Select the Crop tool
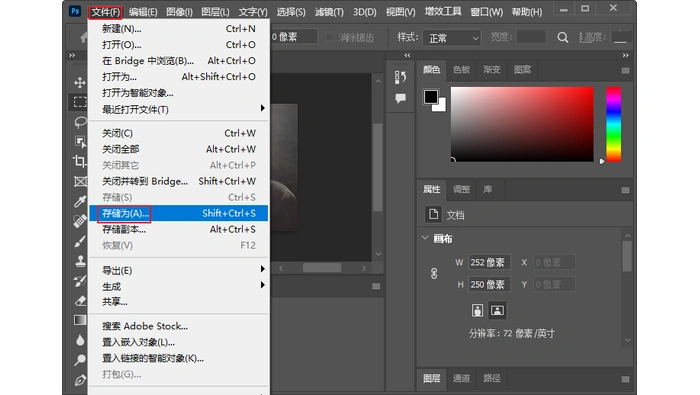700x395 pixels. pos(80,161)
